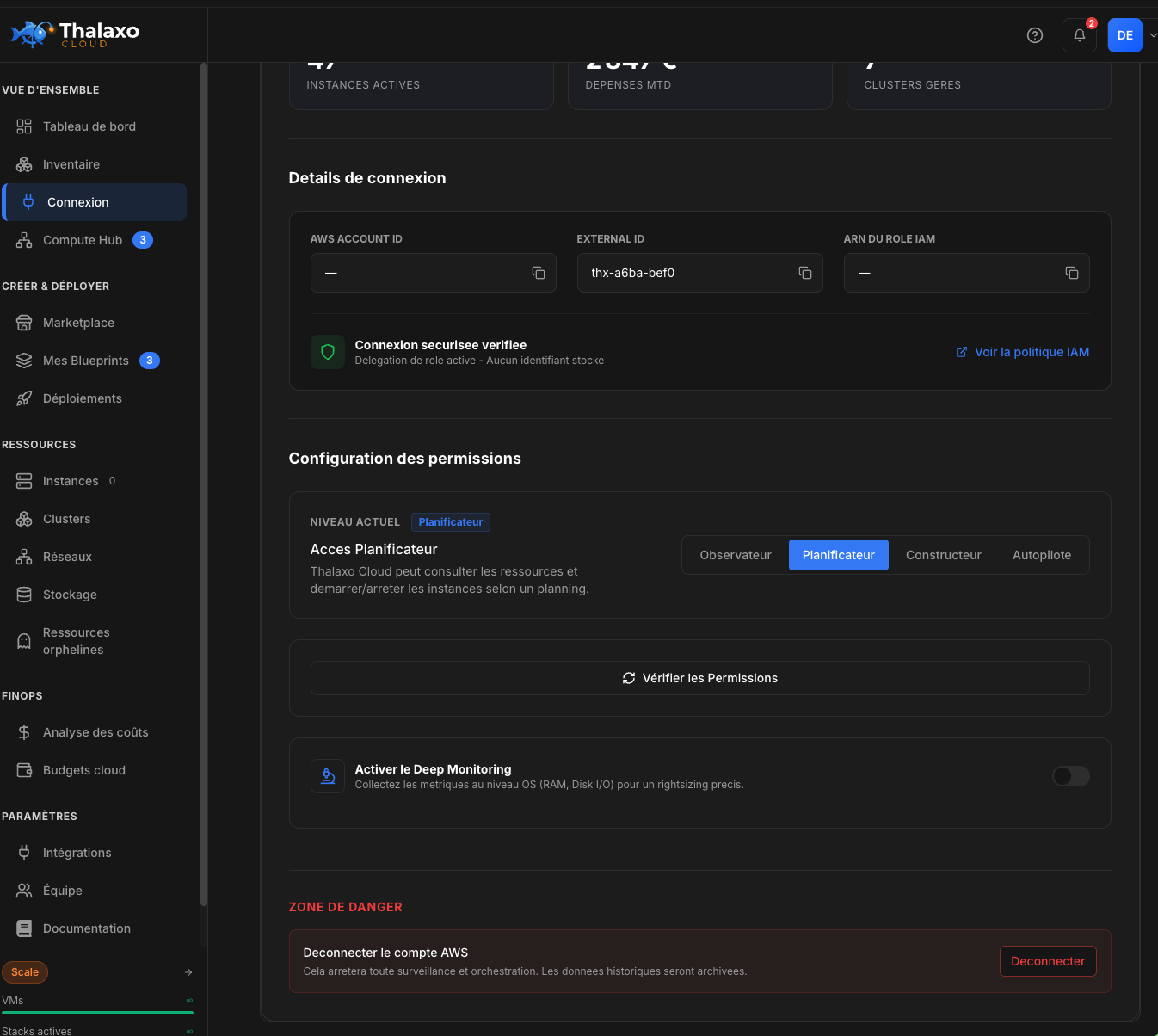Image resolution: width=1158 pixels, height=1036 pixels.
Task: Click the Clusters Geres stat card
Action: 979,85
